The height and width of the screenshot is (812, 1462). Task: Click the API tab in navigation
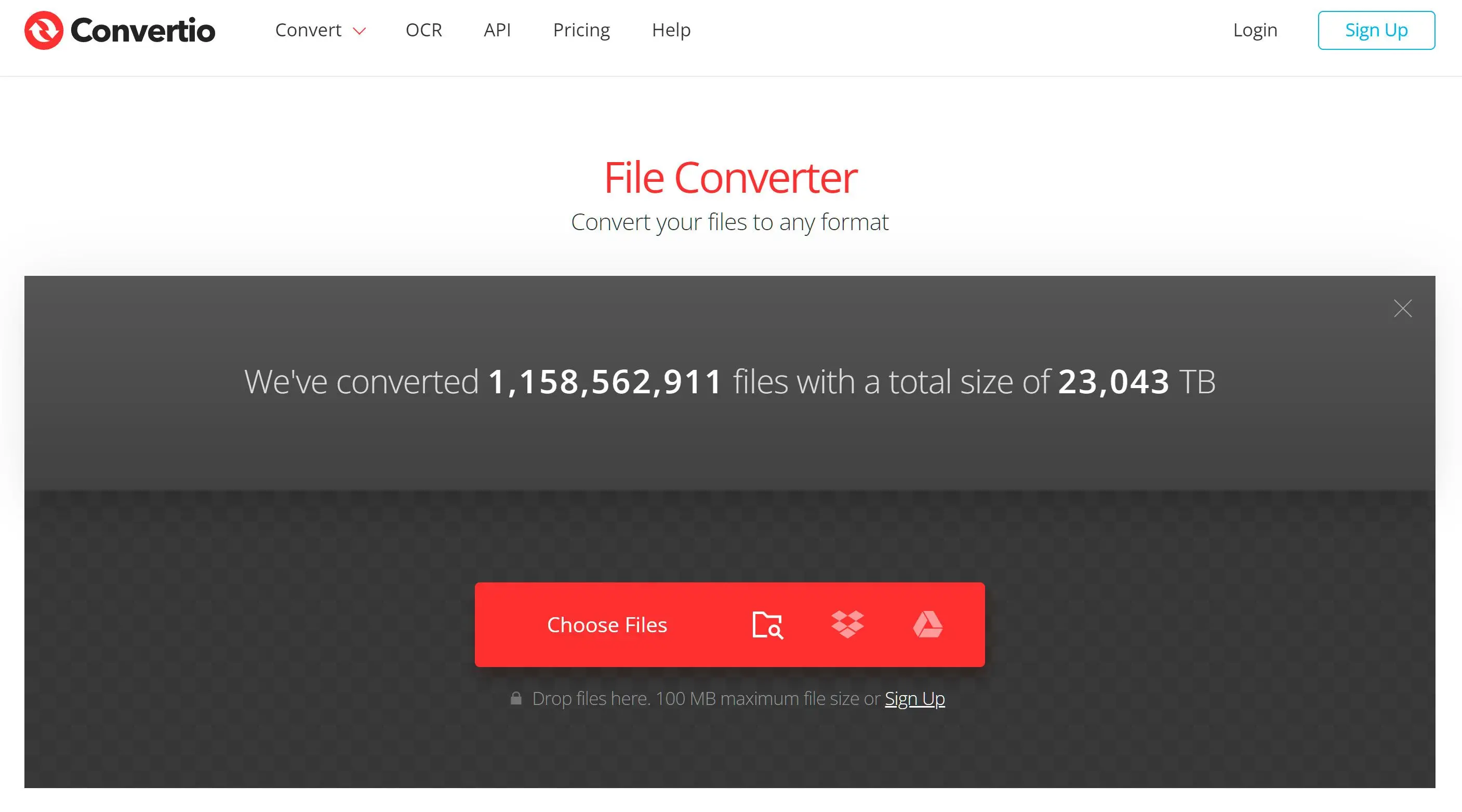[x=496, y=30]
